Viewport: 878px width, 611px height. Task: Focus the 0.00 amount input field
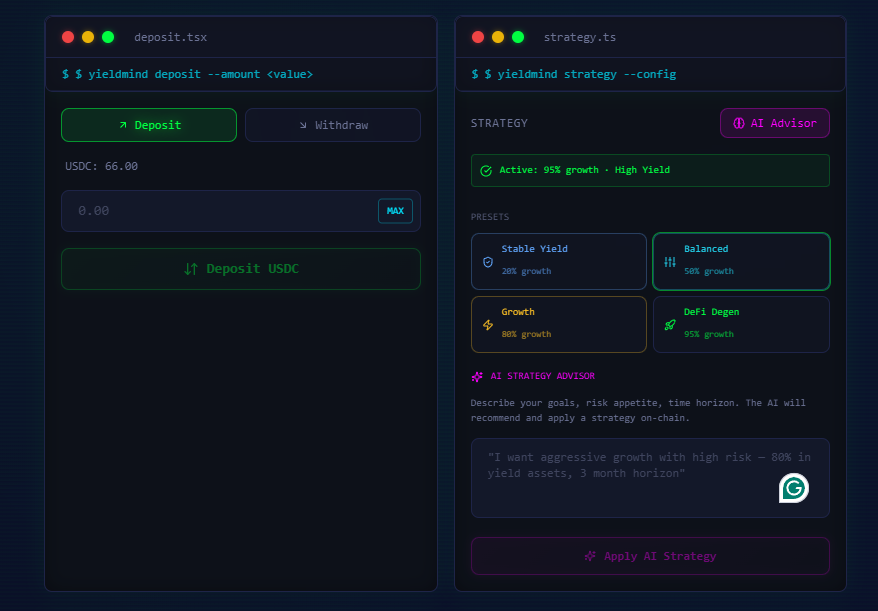coord(241,211)
